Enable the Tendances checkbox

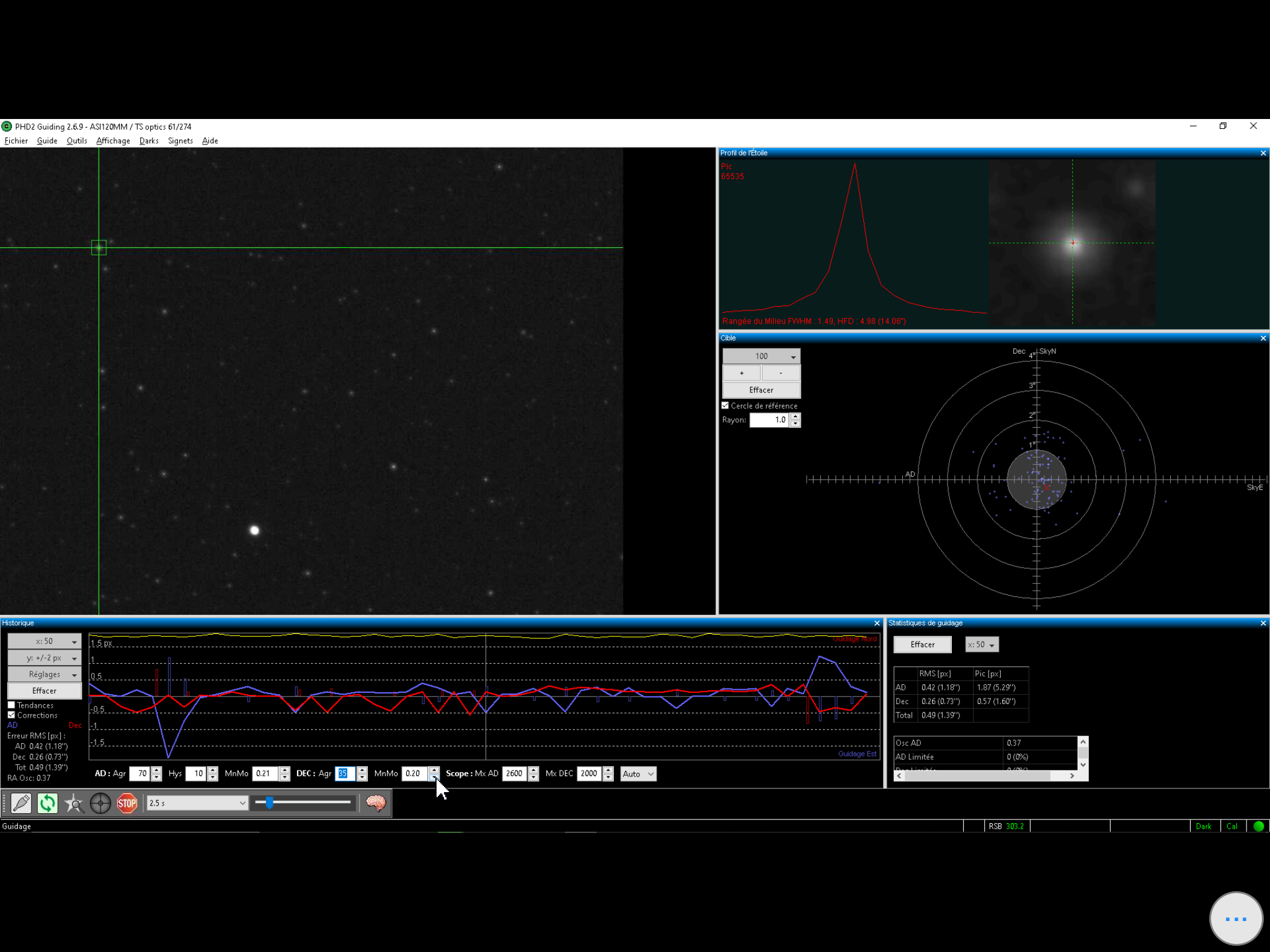(11, 705)
